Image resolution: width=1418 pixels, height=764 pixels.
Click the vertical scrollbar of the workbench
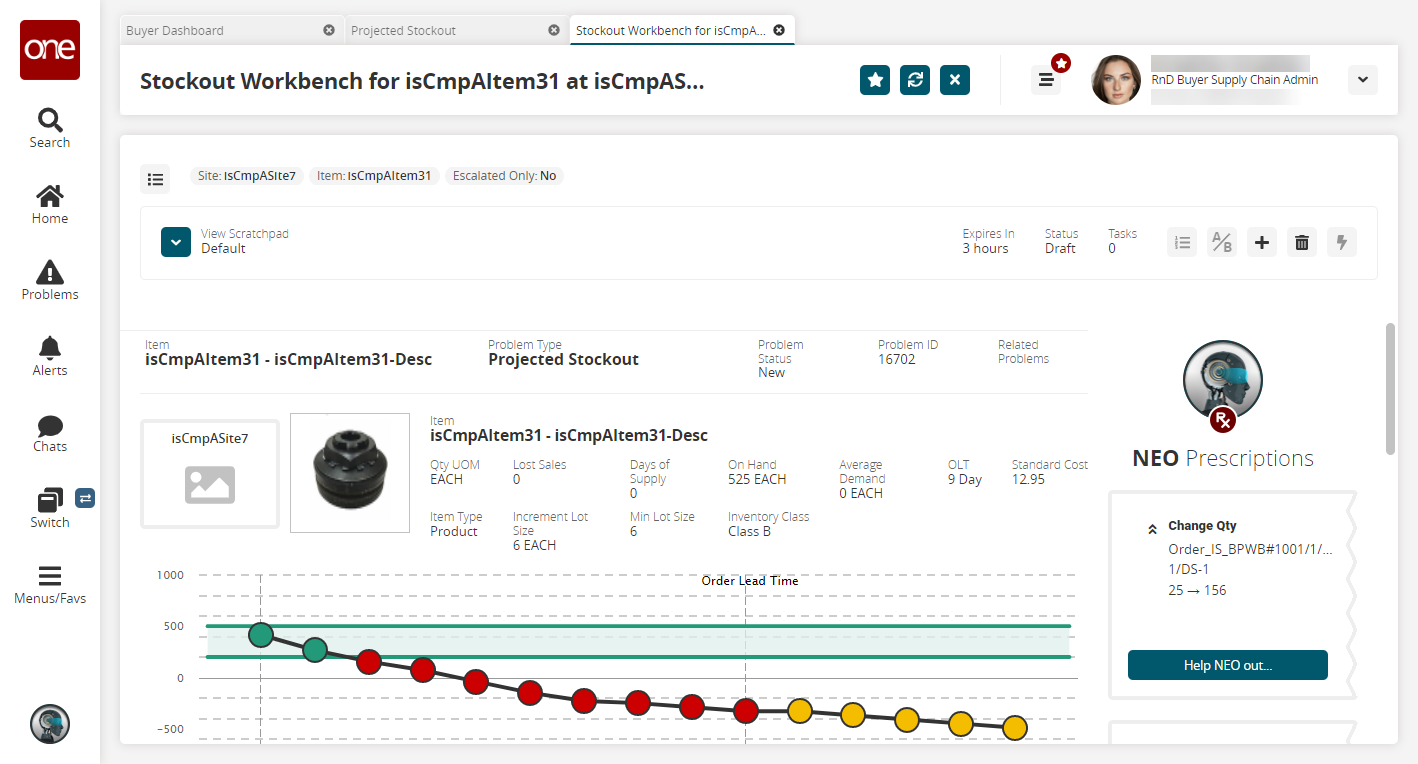1390,388
